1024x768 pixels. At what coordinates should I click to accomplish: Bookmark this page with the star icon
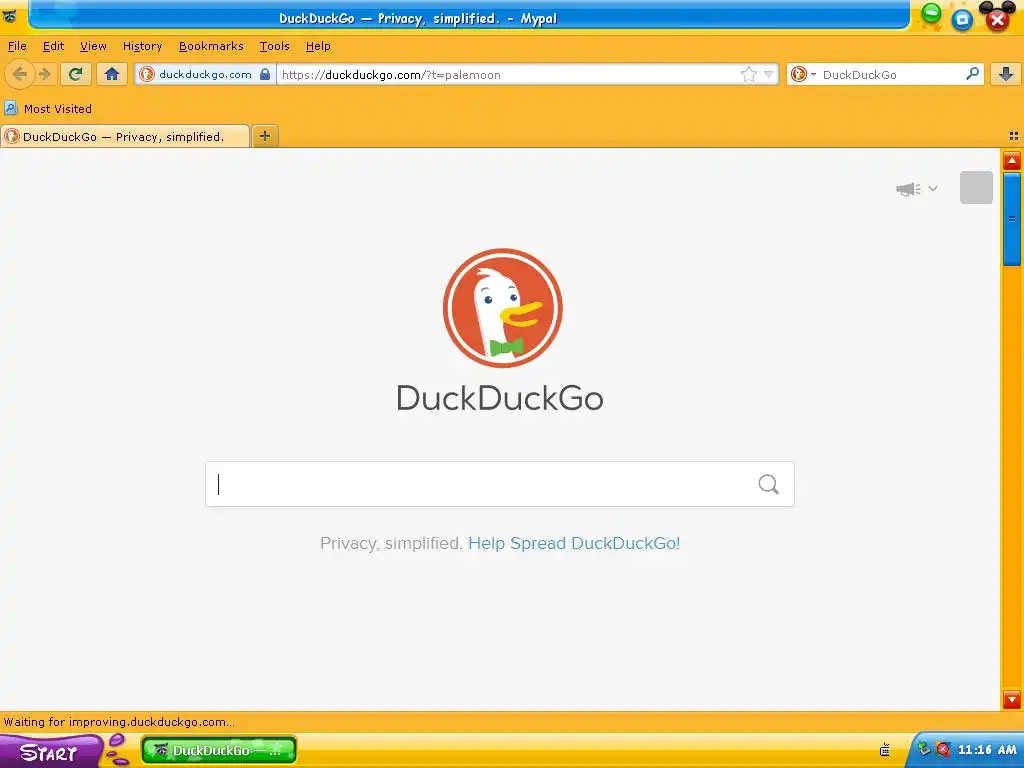(x=748, y=74)
